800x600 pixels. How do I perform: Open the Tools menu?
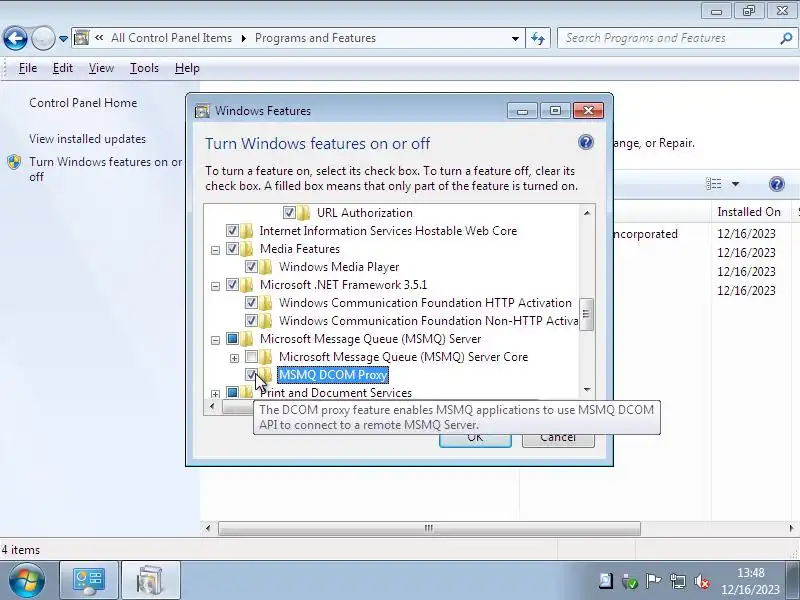pyautogui.click(x=144, y=68)
